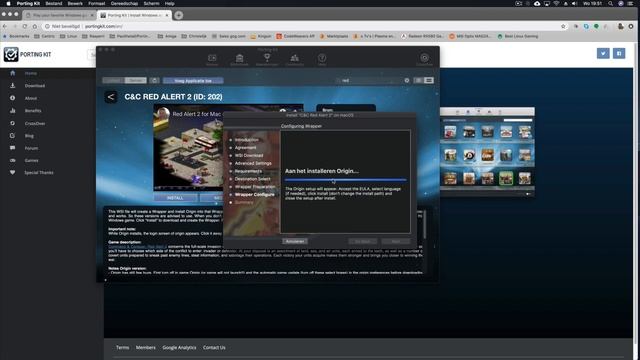
Task: Open Home in the website sidebar
Action: pyautogui.click(x=31, y=73)
